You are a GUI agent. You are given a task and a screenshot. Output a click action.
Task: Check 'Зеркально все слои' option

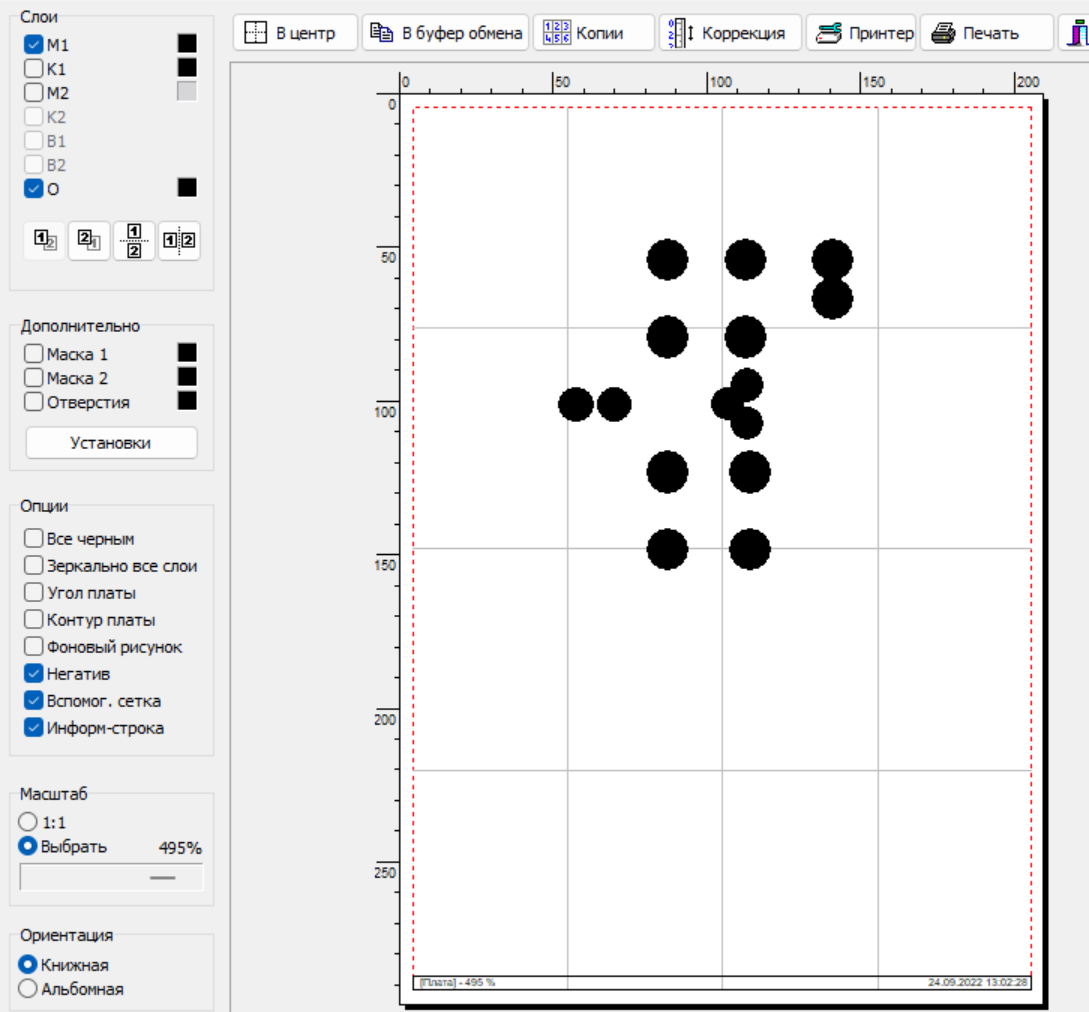(33, 565)
